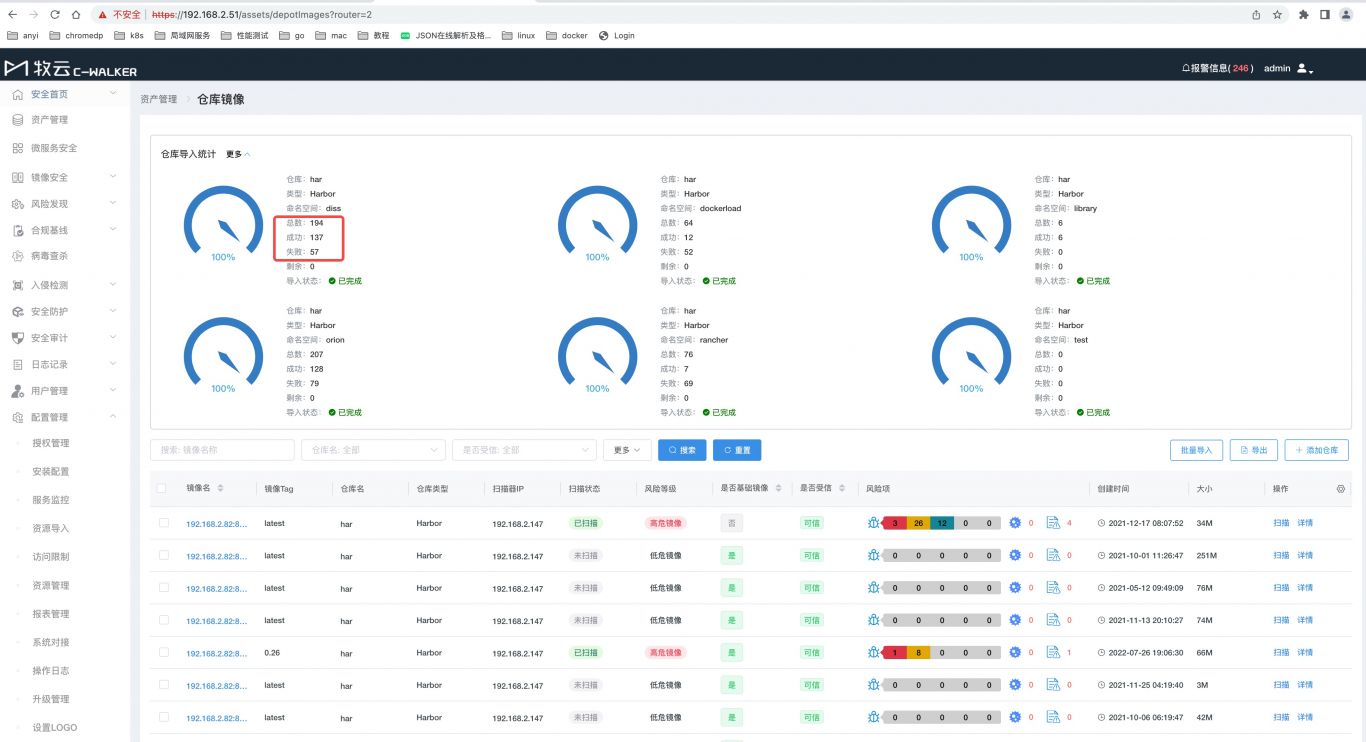
Task: Click the 配置管理 config icon
Action: click(18, 417)
